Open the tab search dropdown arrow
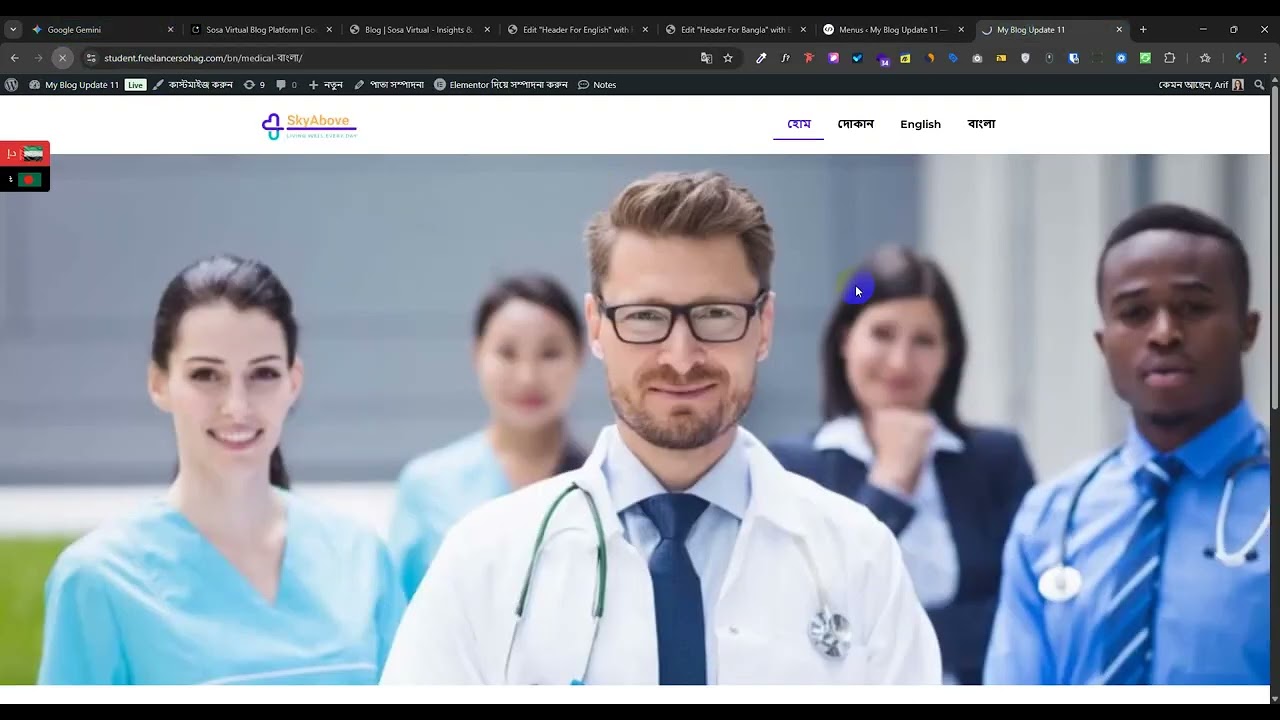 (x=13, y=30)
